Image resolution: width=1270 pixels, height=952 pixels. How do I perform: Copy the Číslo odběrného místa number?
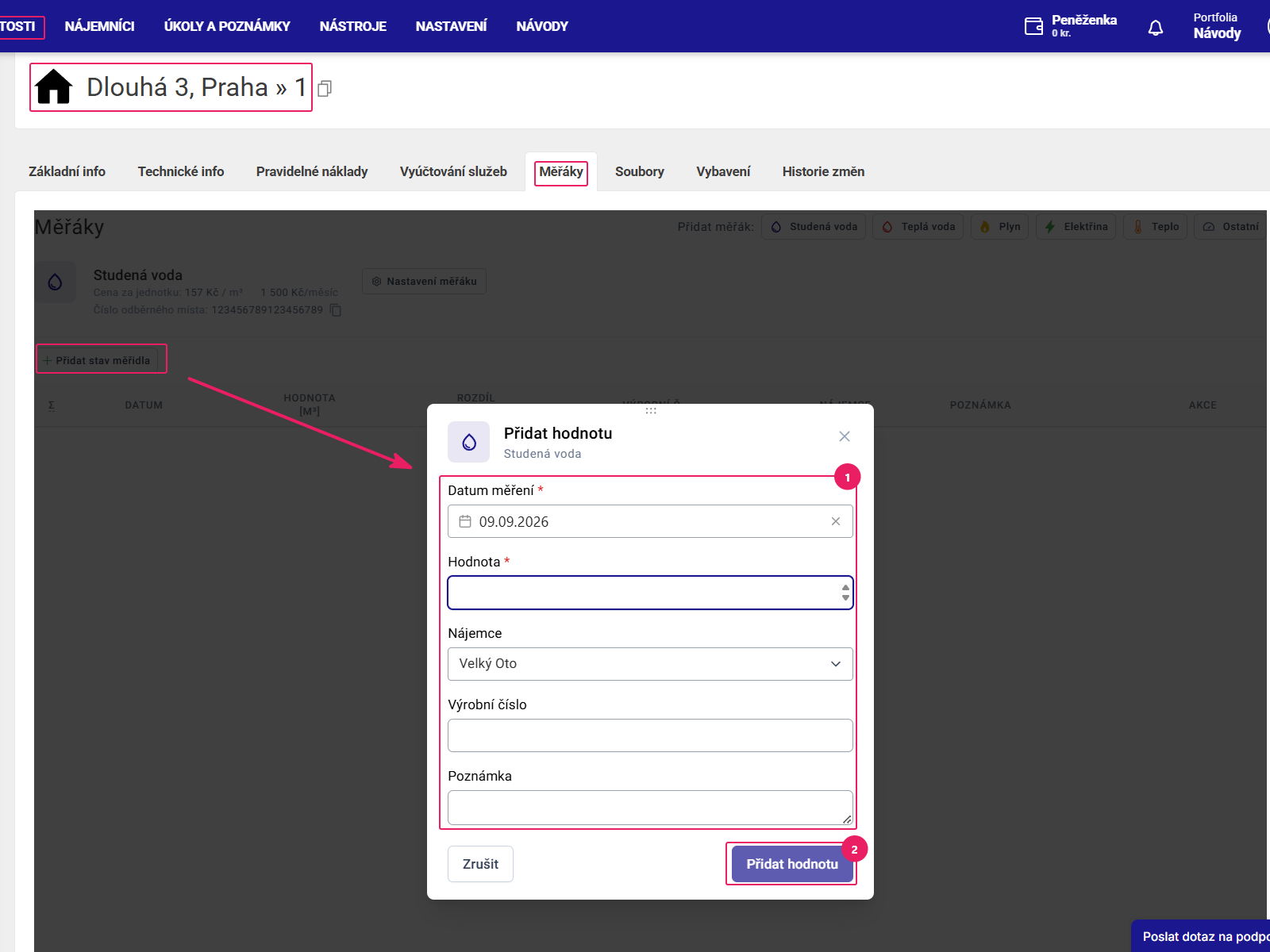coord(336,310)
